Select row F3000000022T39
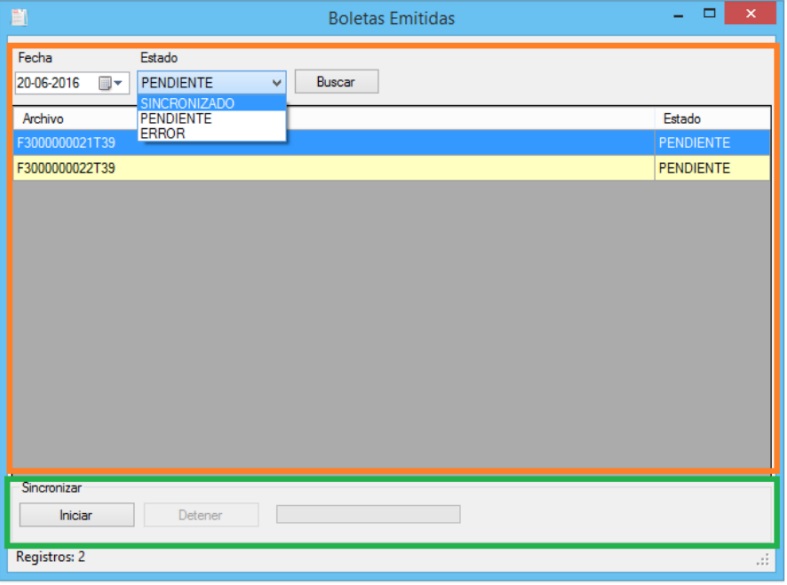Screen dimensions: 787x585 pyautogui.click(x=391, y=168)
